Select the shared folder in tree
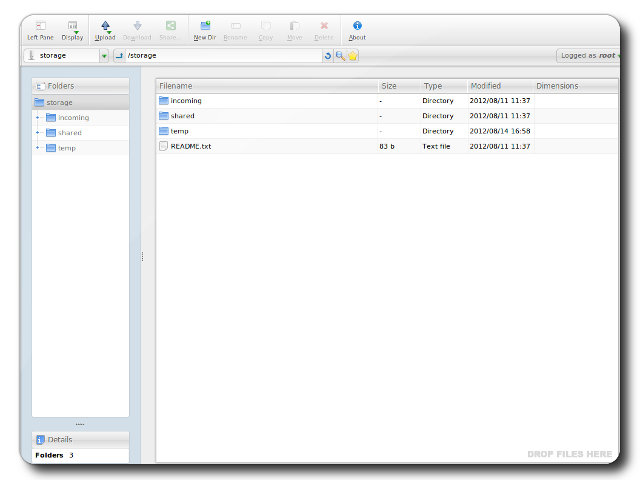 (x=70, y=133)
